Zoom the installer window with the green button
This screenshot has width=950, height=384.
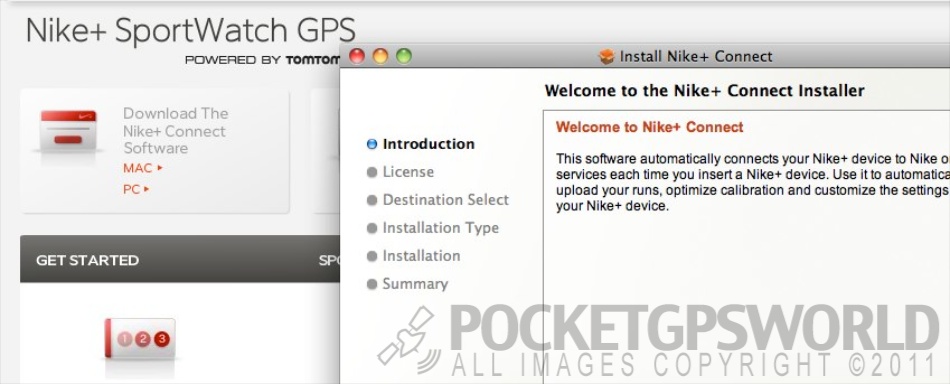click(x=404, y=56)
